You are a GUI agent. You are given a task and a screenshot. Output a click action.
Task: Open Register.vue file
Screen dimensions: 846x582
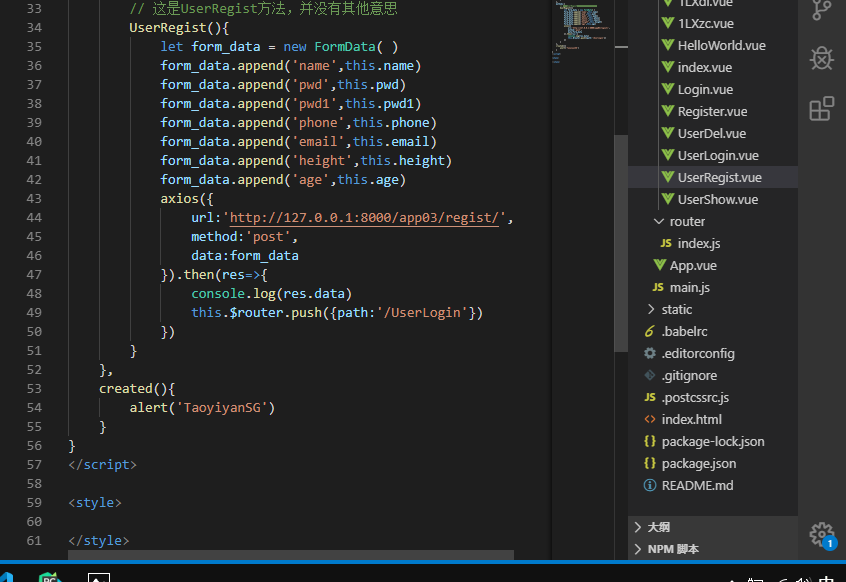(712, 111)
